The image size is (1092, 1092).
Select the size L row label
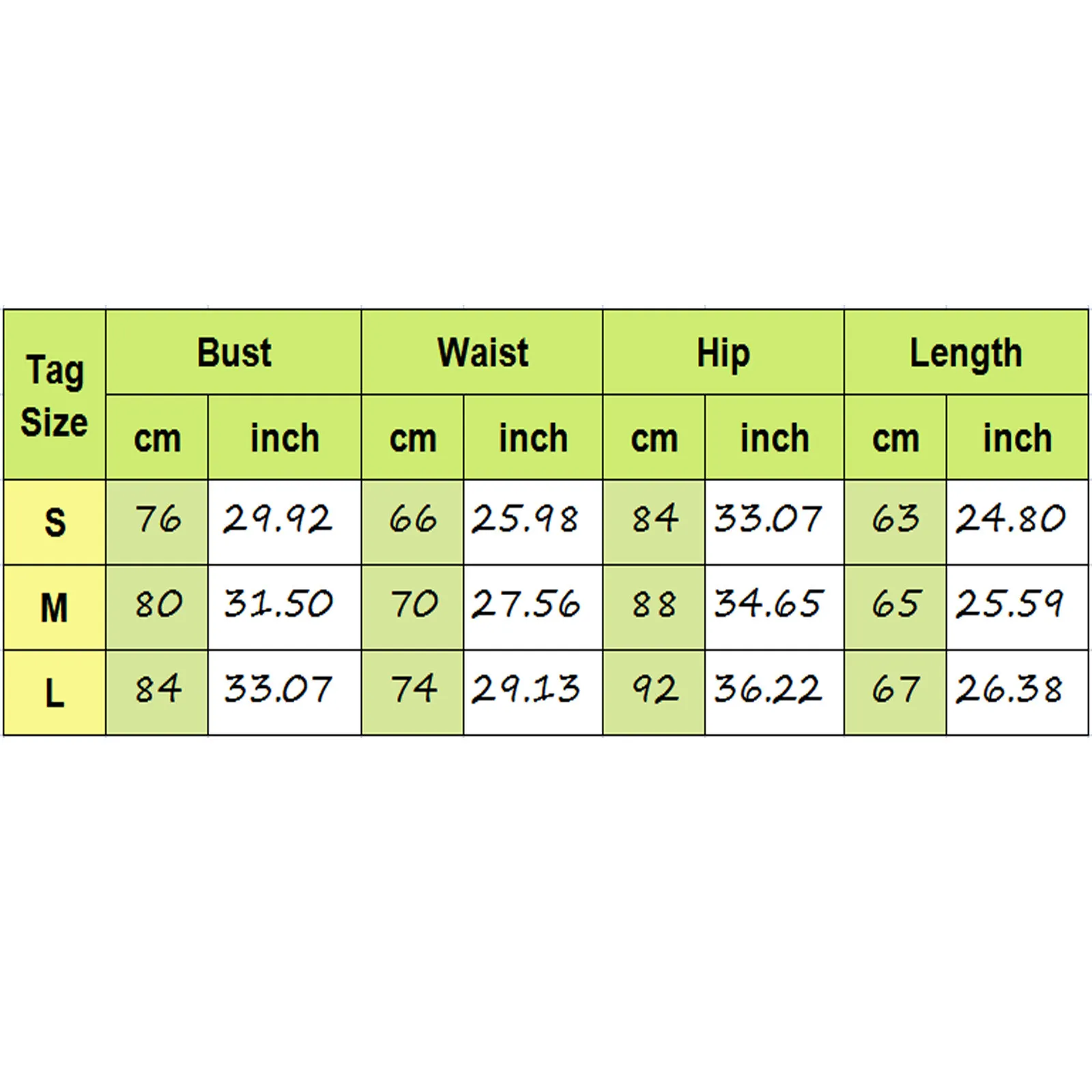tap(55, 693)
